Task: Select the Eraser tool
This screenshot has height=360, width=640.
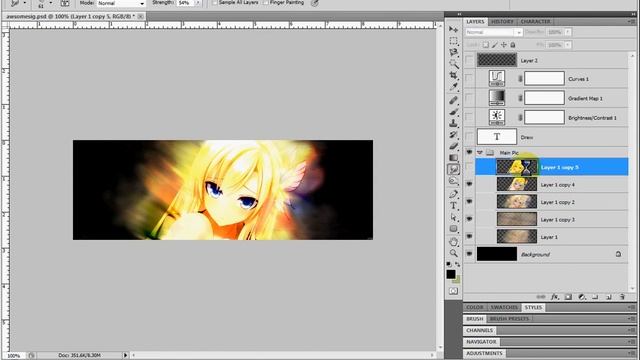Action: pyautogui.click(x=453, y=146)
